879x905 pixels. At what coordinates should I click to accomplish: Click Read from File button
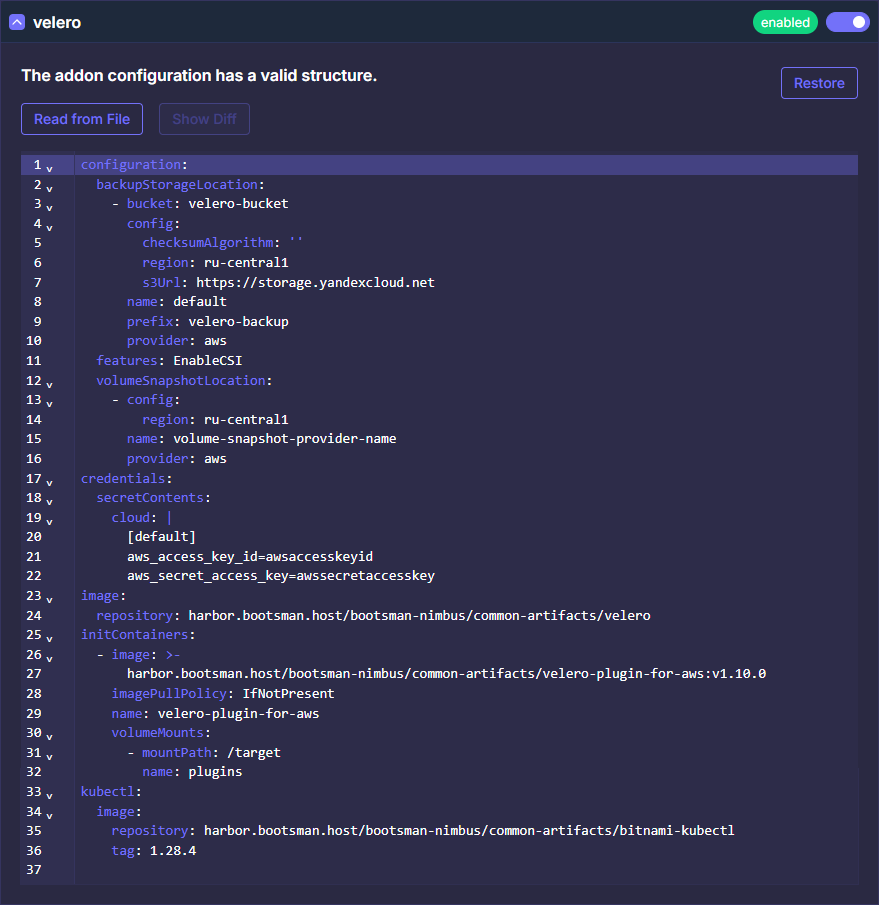tap(82, 119)
